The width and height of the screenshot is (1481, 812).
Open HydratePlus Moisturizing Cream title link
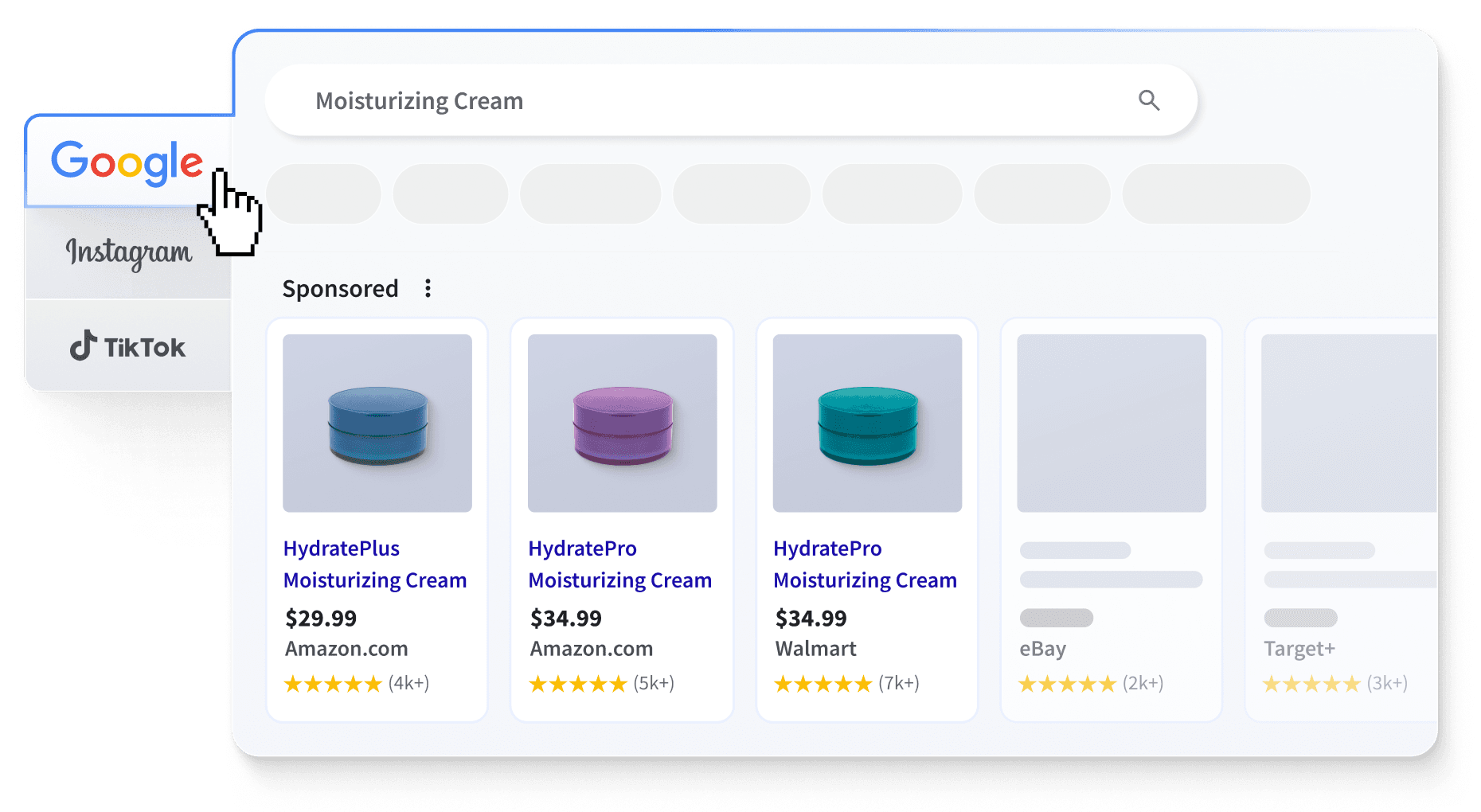tap(374, 564)
